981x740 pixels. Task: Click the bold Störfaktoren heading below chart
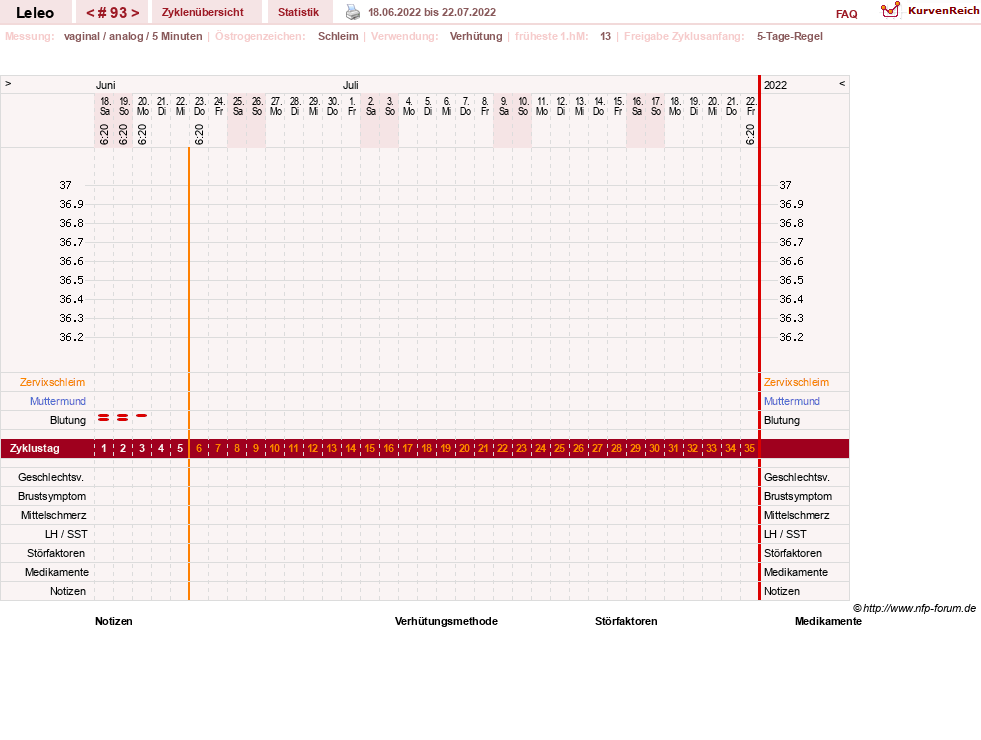tap(626, 621)
